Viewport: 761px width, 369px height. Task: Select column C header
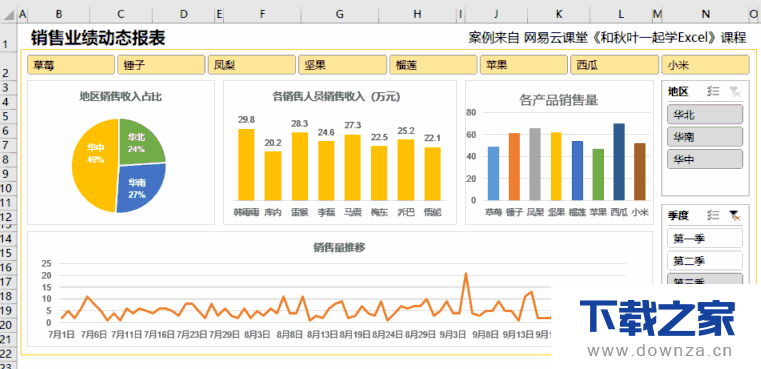click(x=121, y=15)
